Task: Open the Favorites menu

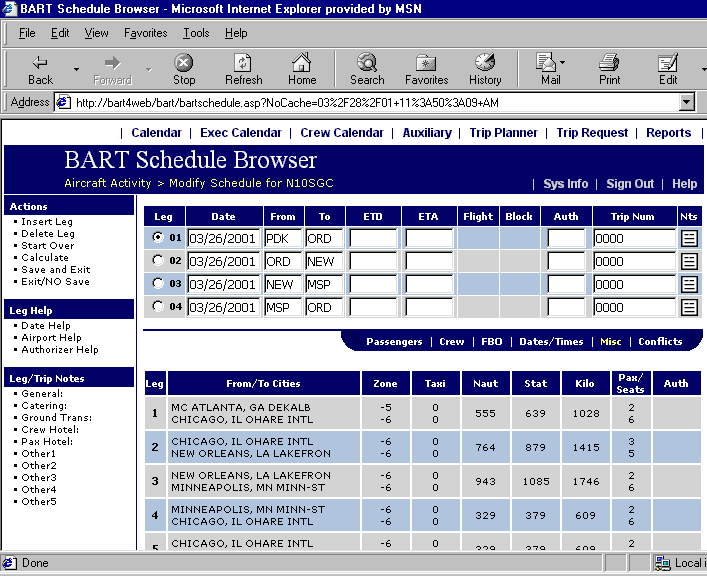Action: pyautogui.click(x=145, y=33)
